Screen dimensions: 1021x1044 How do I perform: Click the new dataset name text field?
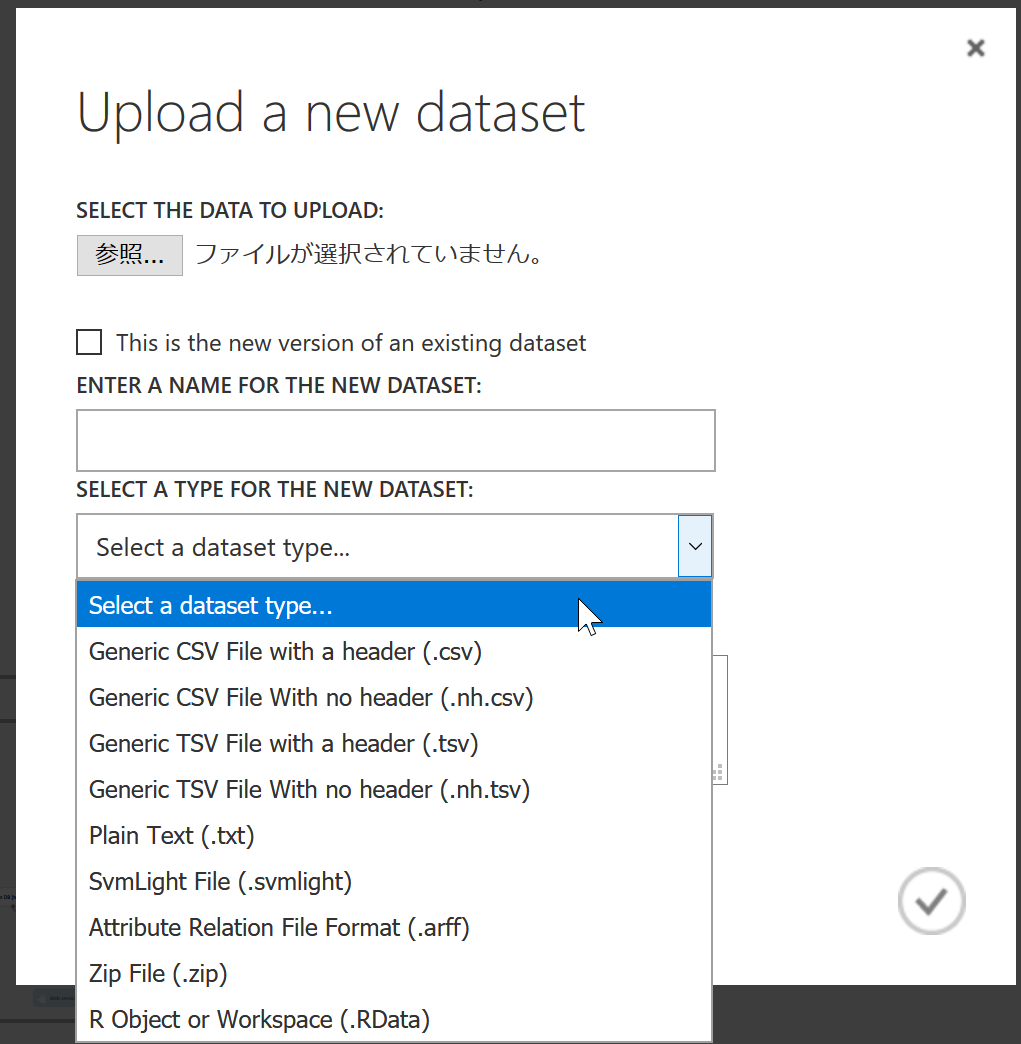[396, 440]
